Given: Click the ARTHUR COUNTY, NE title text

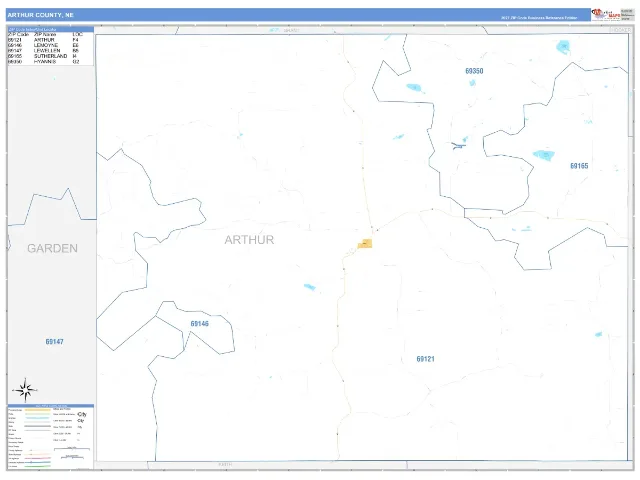Looking at the screenshot, I should coord(40,15).
